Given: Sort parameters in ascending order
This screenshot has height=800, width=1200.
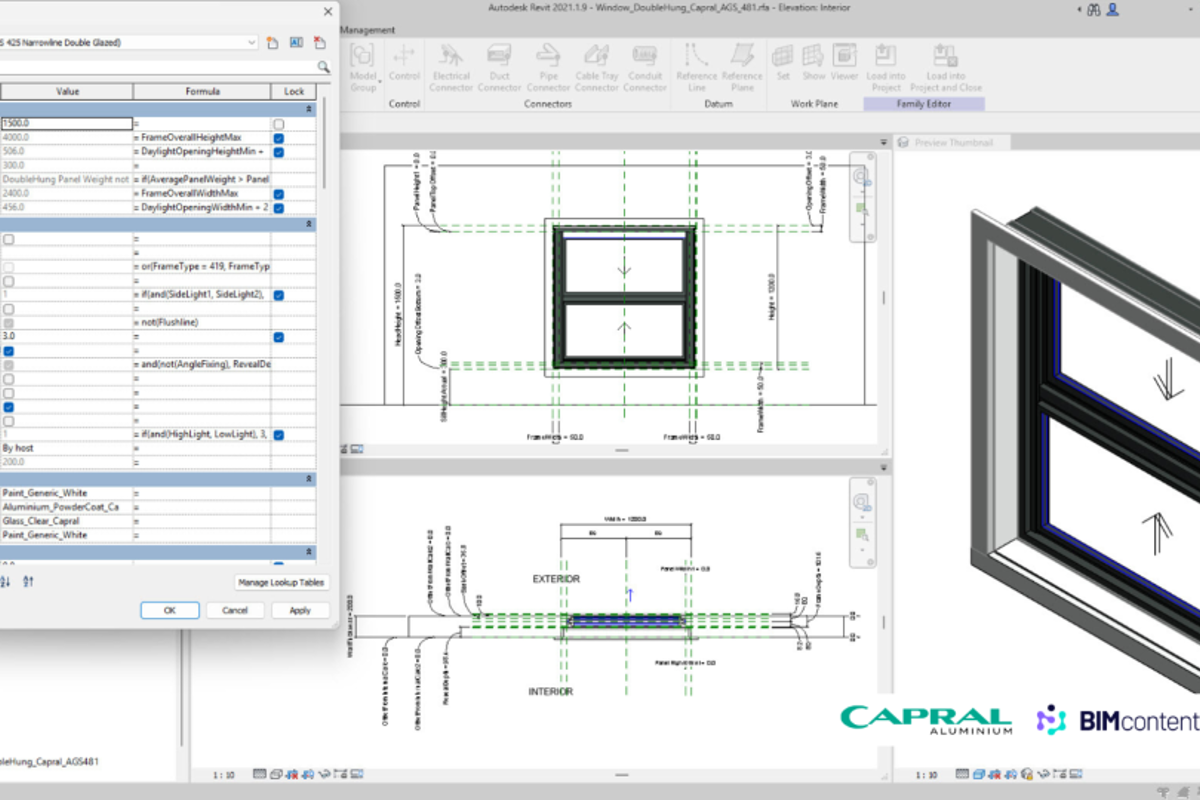Looking at the screenshot, I should click(x=7, y=581).
